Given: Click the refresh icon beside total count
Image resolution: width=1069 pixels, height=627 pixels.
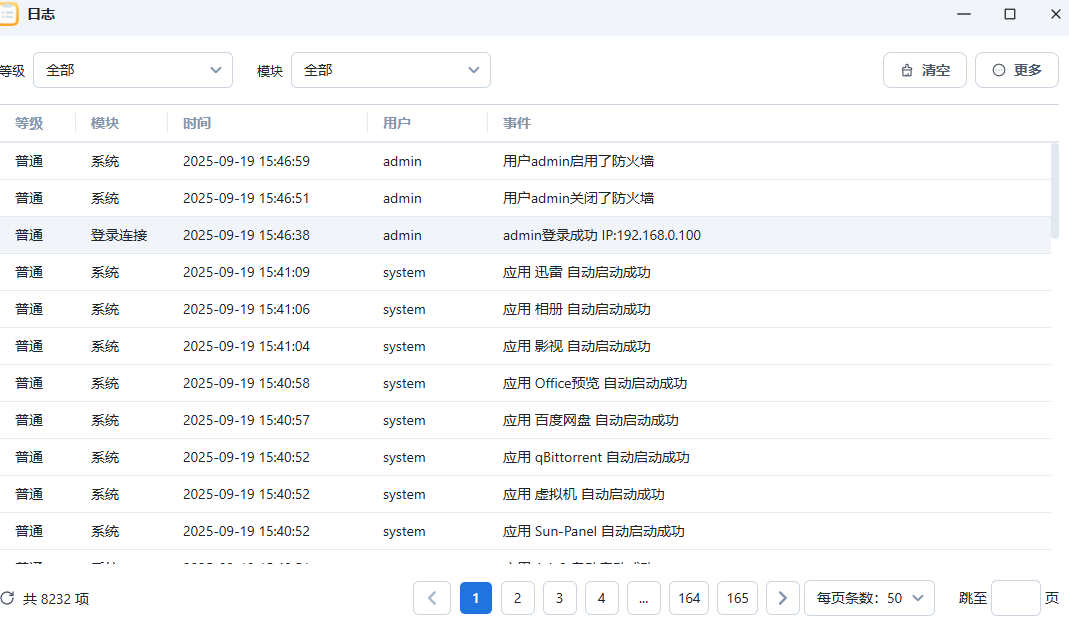Looking at the screenshot, I should (x=7, y=598).
